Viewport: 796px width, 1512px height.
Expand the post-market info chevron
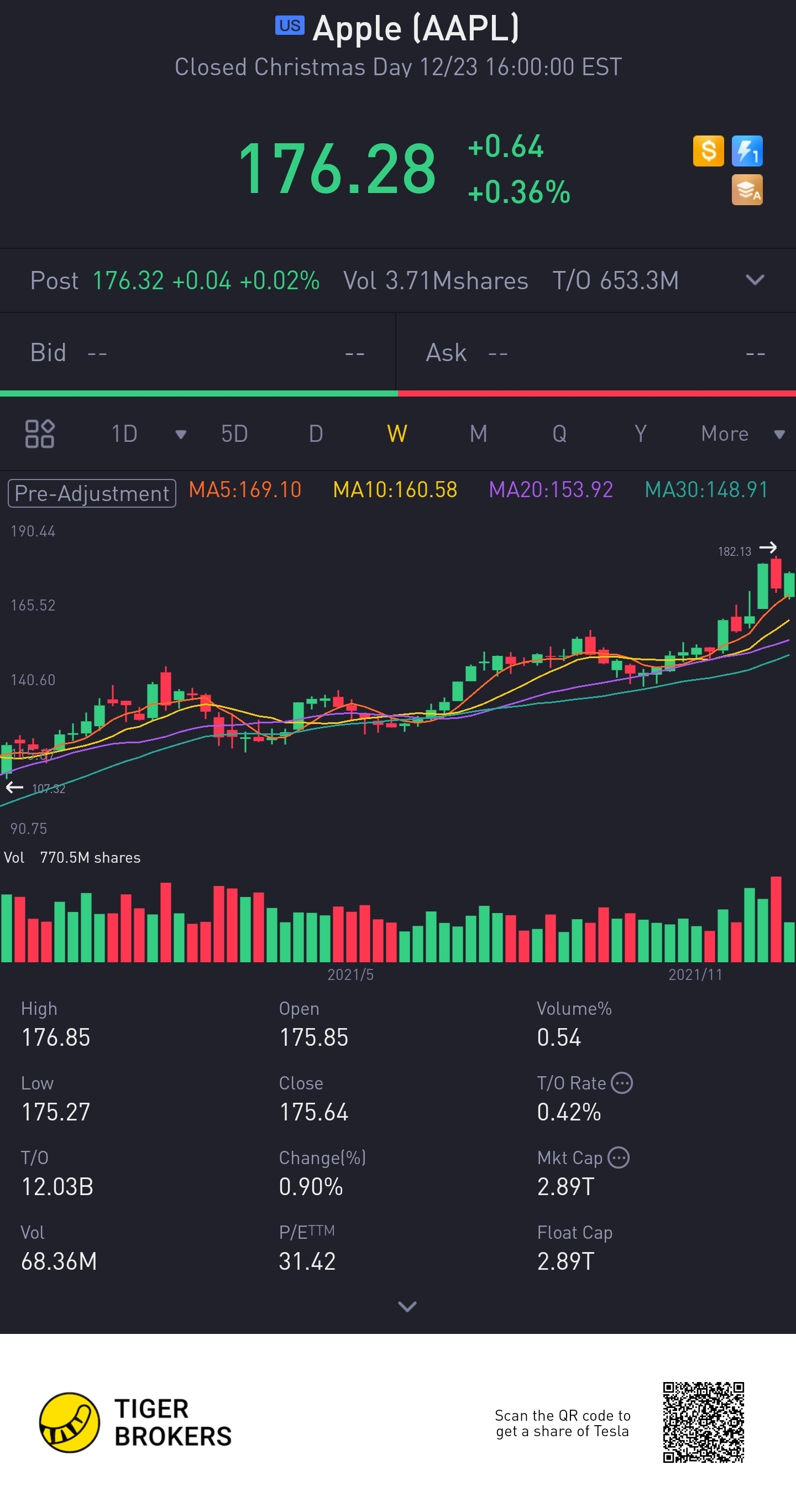tap(755, 280)
